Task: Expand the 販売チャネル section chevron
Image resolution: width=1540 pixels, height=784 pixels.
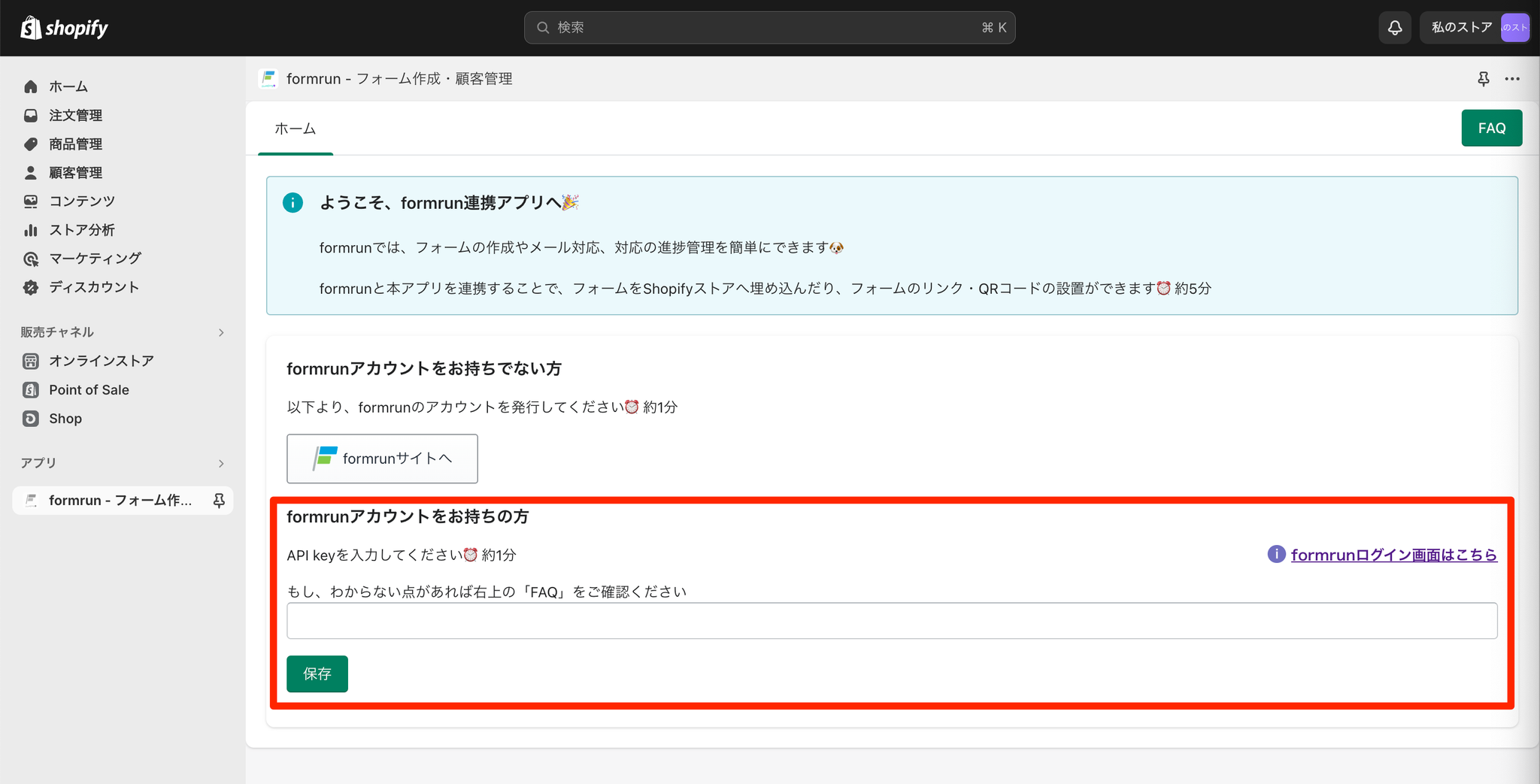Action: click(x=221, y=332)
